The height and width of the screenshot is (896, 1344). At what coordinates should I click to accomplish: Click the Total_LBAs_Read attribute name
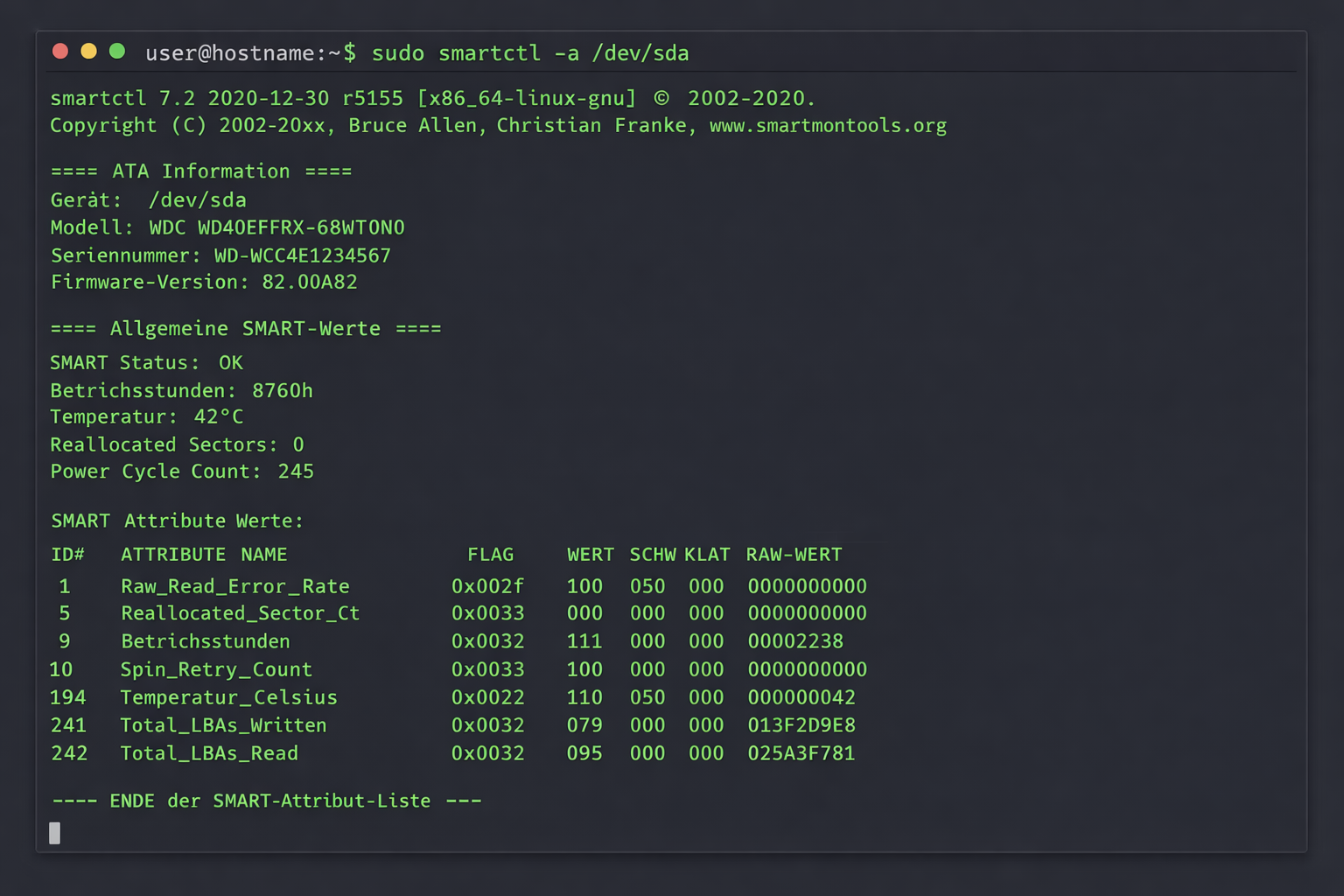[208, 753]
